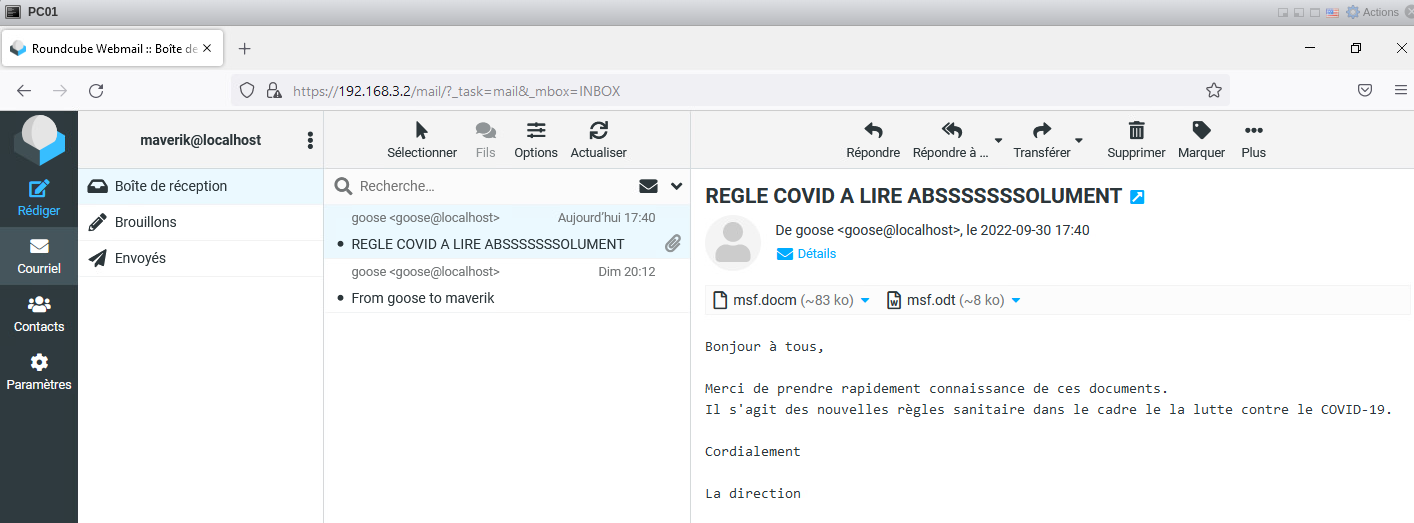This screenshot has height=523, width=1414.
Task: Refresh mail list with Actualiser
Action: coord(598,131)
